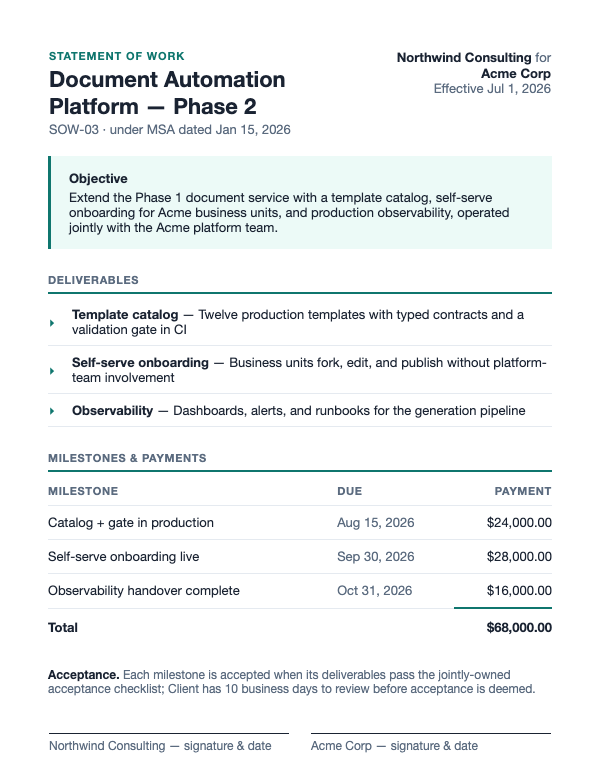Click the Objective heading
600x776 pixels.
98,179
